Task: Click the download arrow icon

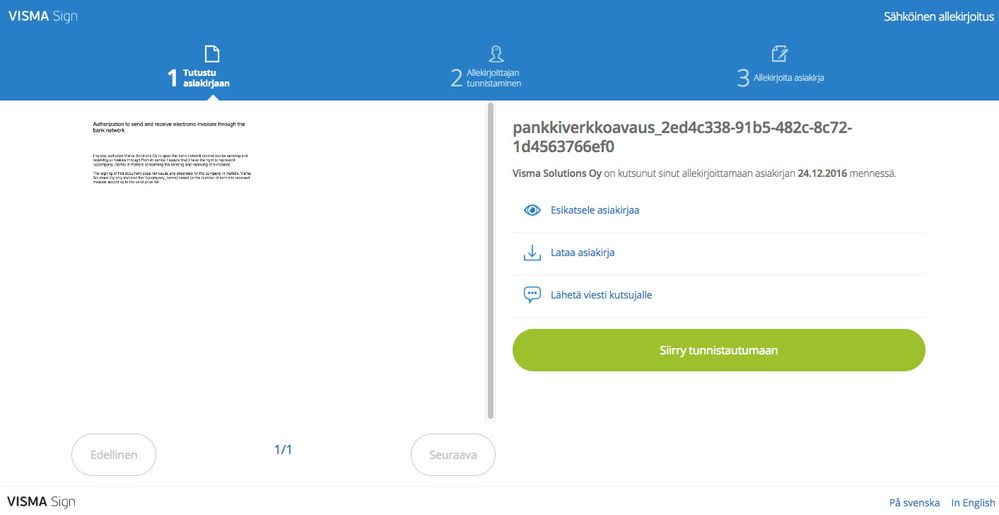Action: point(532,253)
